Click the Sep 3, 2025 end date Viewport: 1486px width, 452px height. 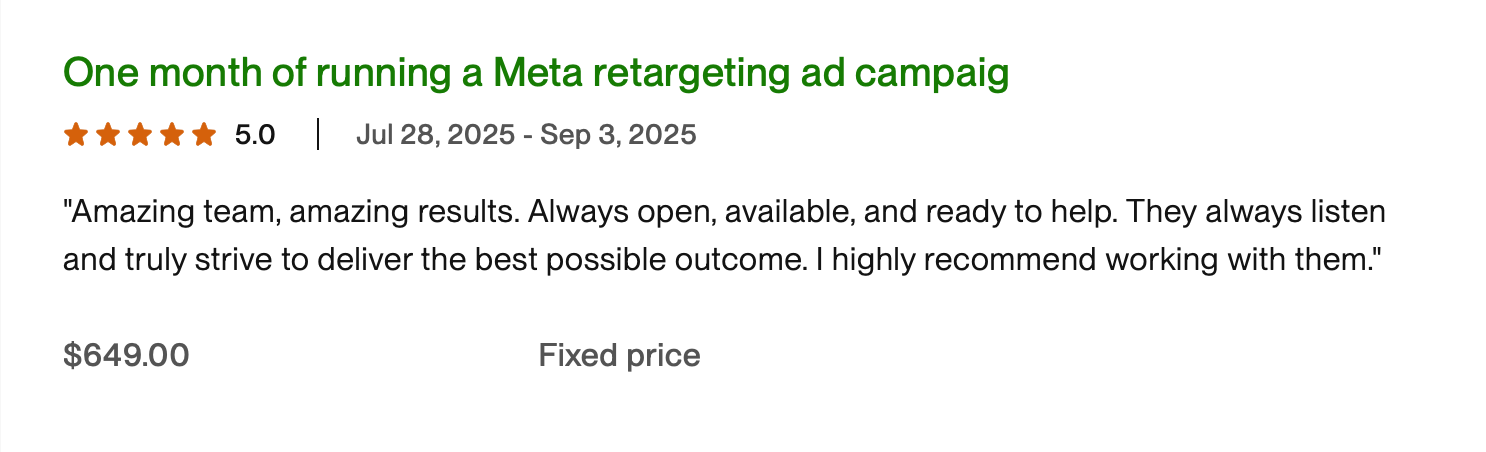(618, 134)
